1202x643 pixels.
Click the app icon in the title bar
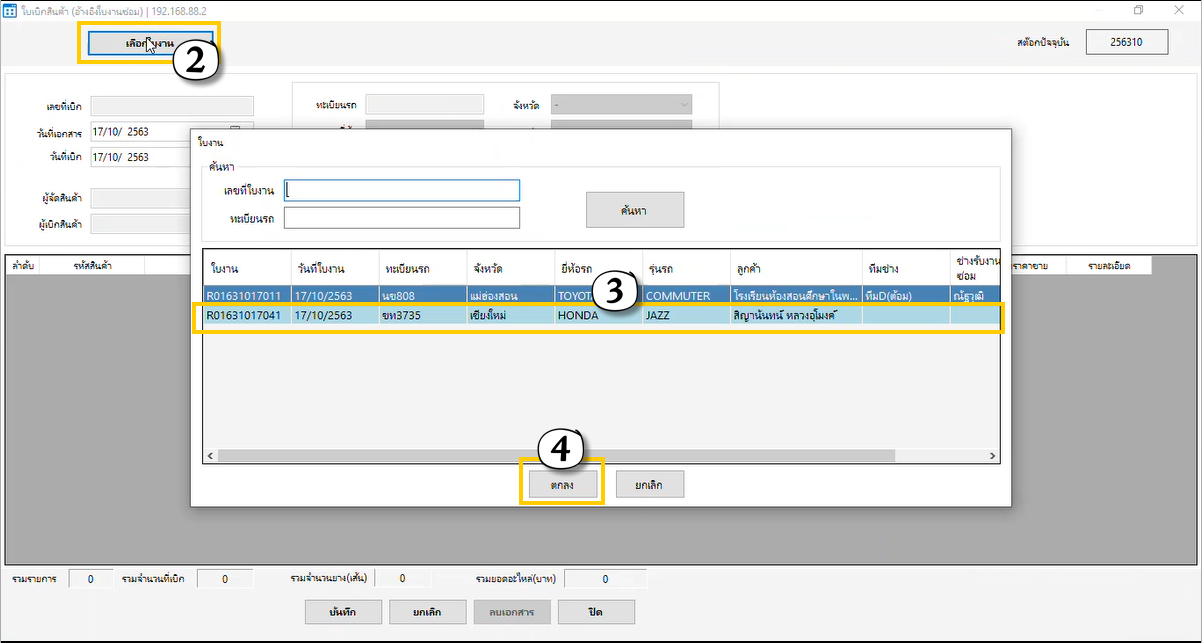11,11
